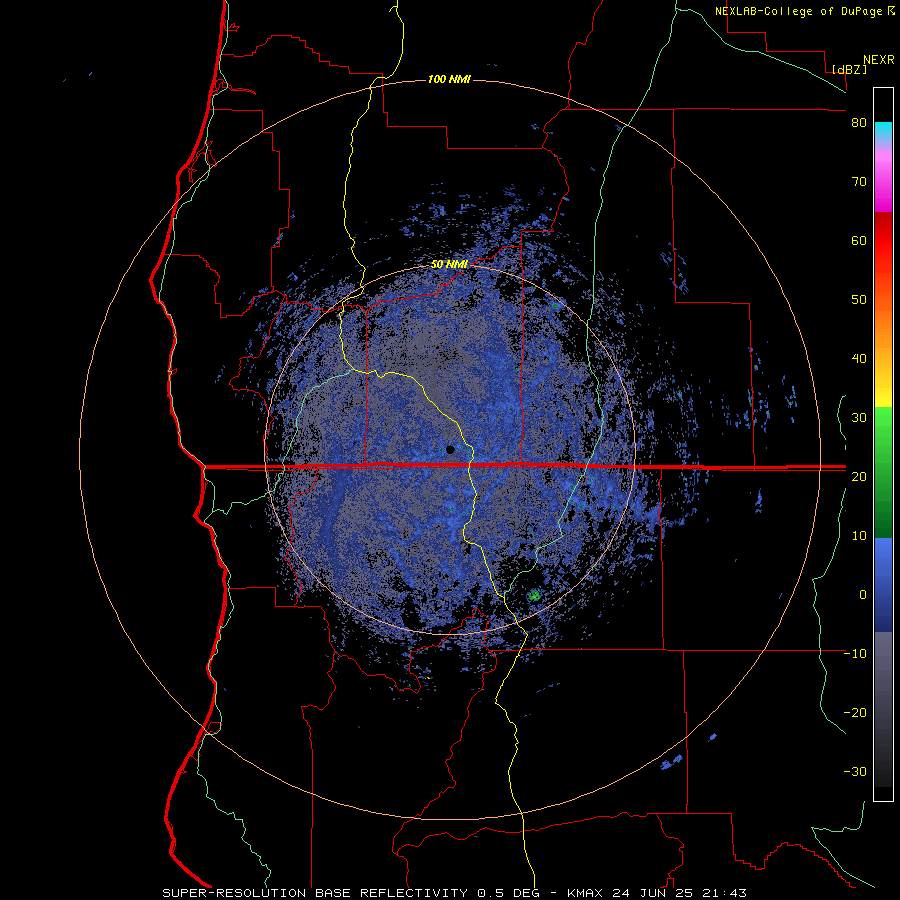This screenshot has height=900, width=900.
Task: Click the small green echo cell southeast of radar
Action: click(534, 595)
